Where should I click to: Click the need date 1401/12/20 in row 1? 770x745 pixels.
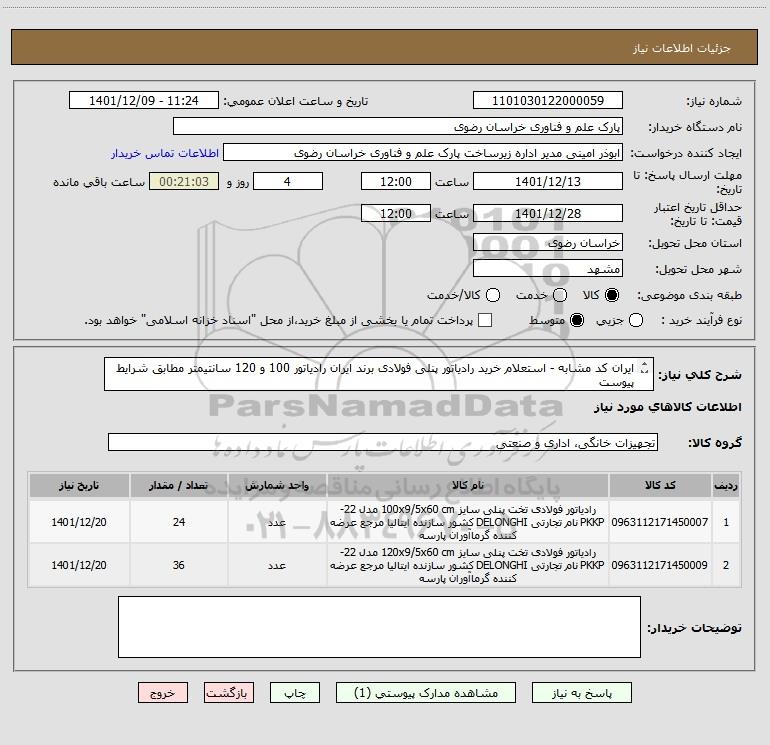(79, 522)
